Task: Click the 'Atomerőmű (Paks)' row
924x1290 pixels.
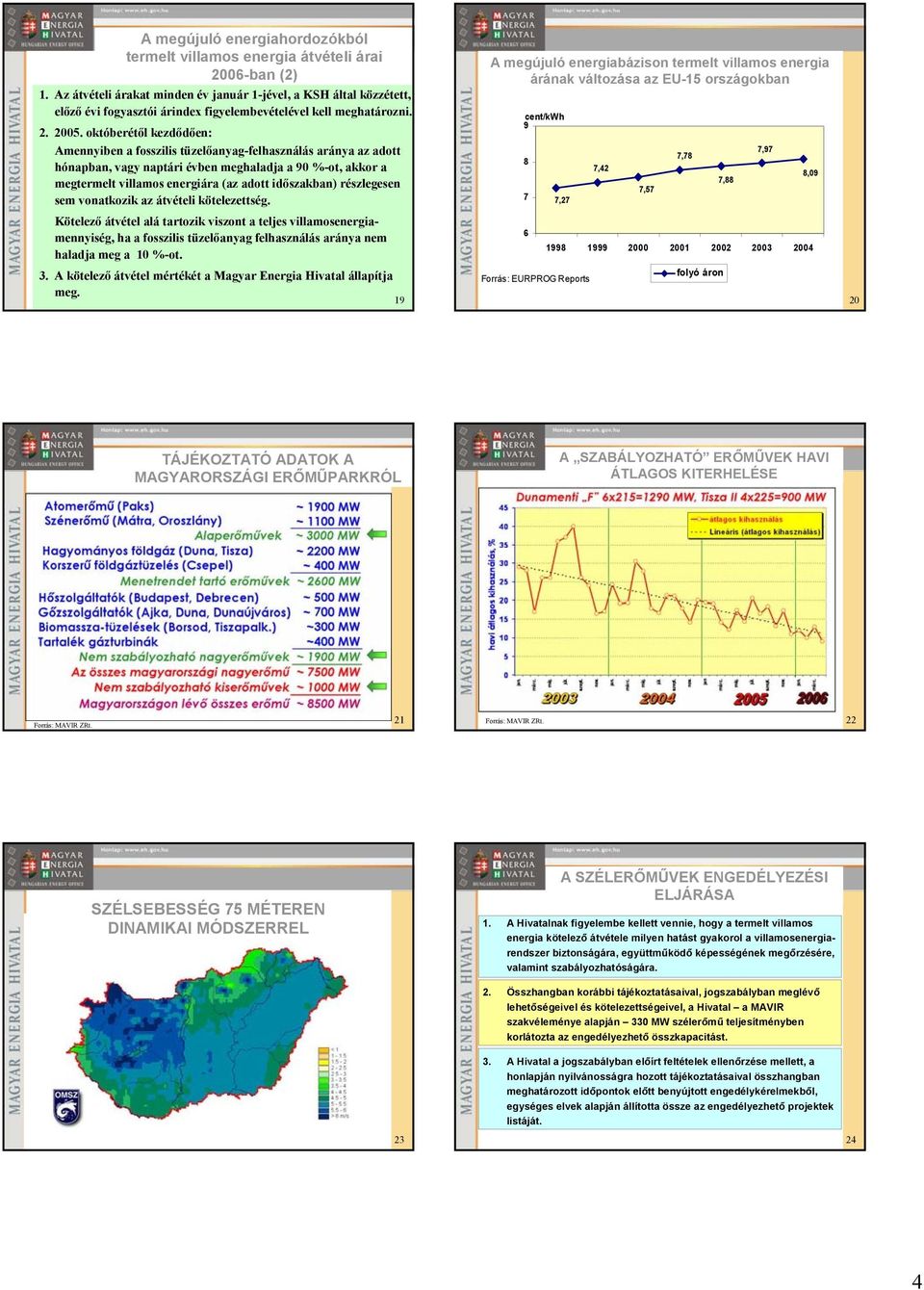Action: [202, 506]
